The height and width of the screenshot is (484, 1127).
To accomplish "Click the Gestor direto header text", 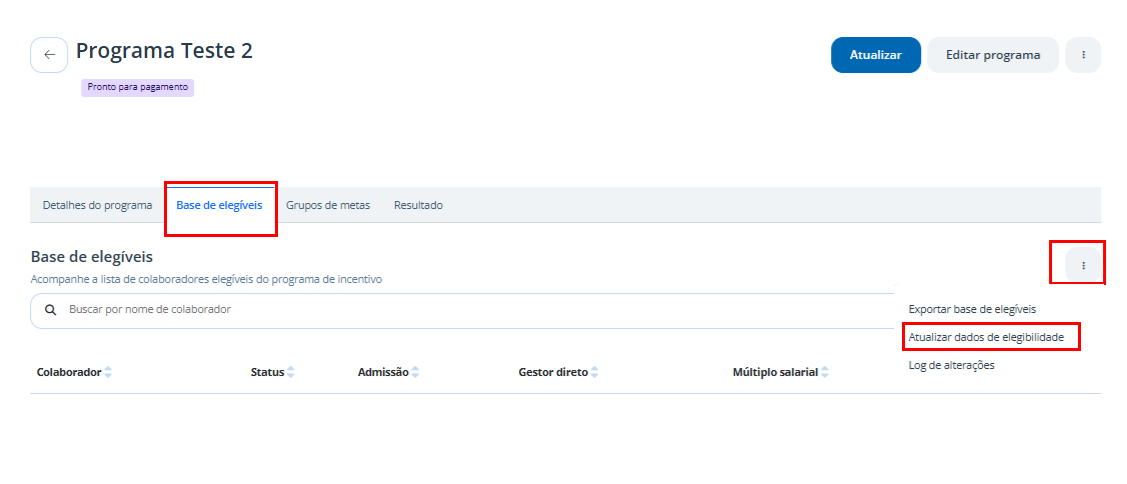I will (x=553, y=373).
